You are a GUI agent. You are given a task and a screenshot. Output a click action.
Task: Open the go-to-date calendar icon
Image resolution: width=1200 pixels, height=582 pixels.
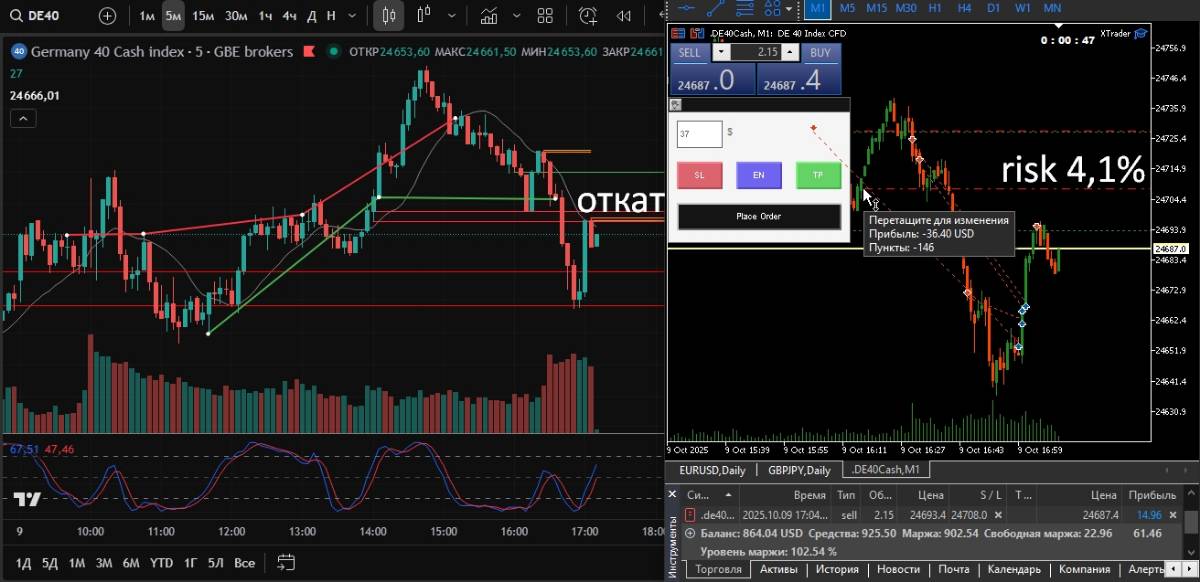pos(286,562)
